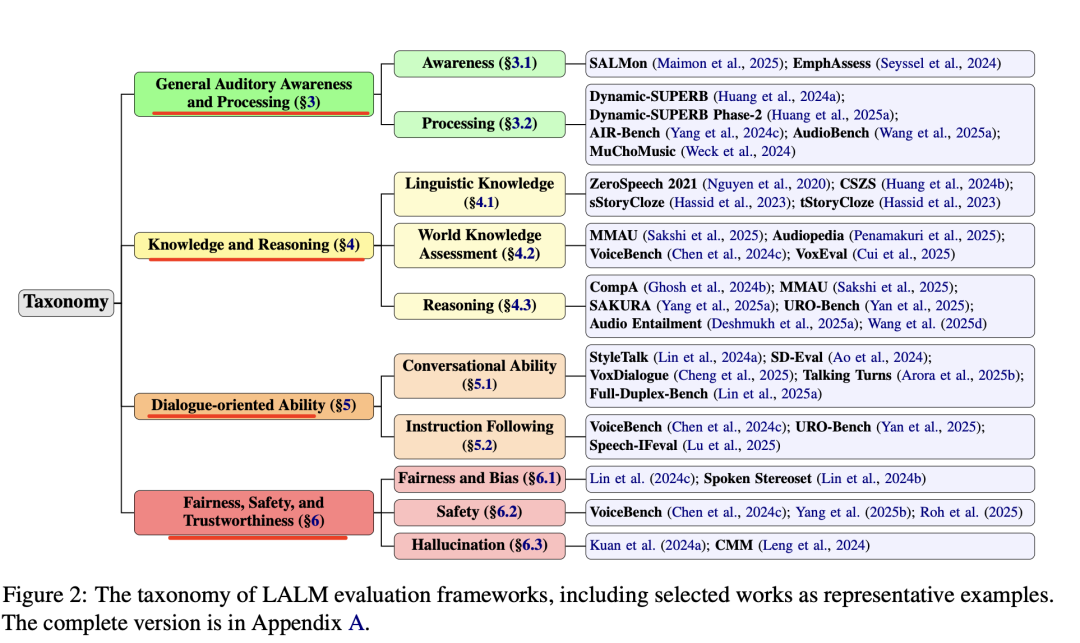This screenshot has height=643, width=1080.
Task: Open the Safety (§6.2) node
Action: (x=479, y=512)
